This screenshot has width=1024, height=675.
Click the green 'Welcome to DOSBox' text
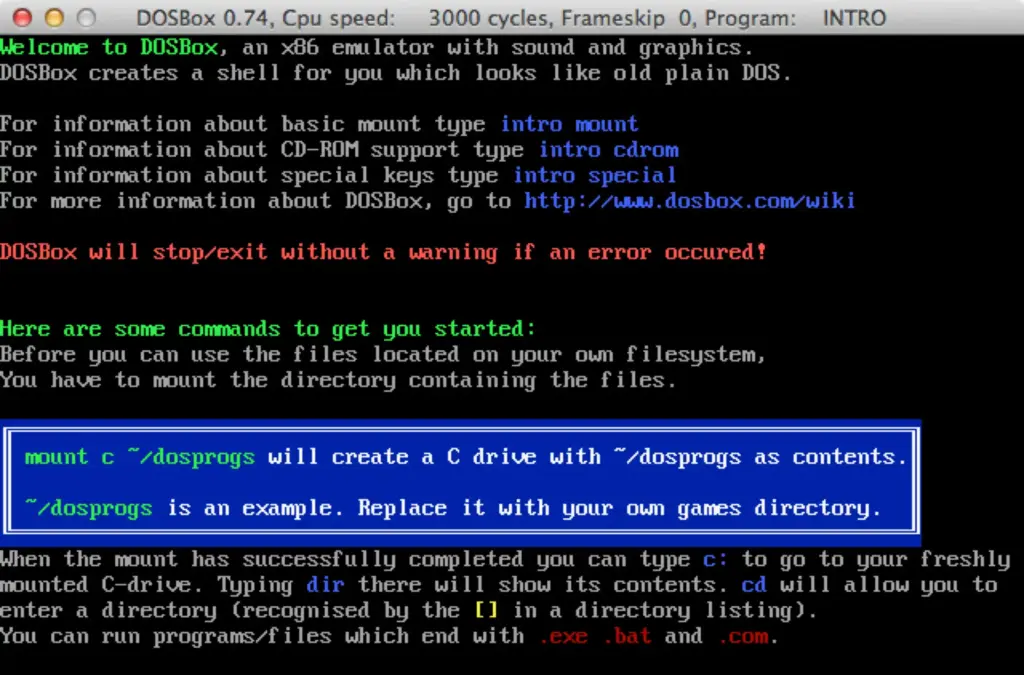coord(109,48)
